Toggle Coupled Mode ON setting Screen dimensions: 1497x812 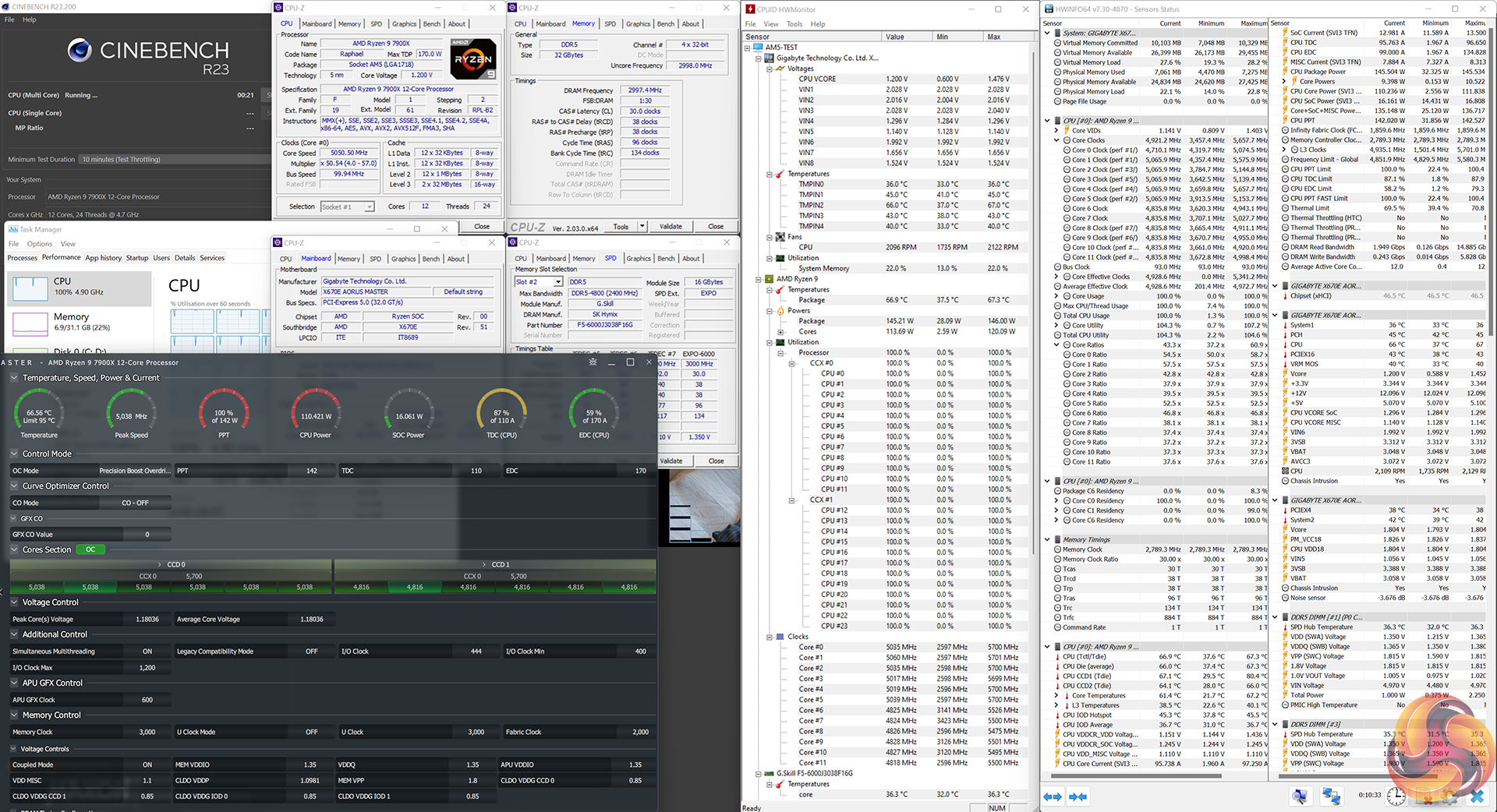[147, 764]
